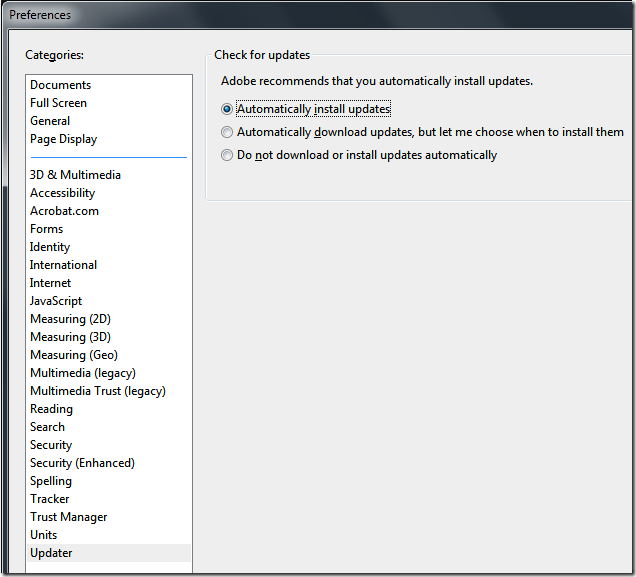Open the Forms category

click(x=46, y=229)
